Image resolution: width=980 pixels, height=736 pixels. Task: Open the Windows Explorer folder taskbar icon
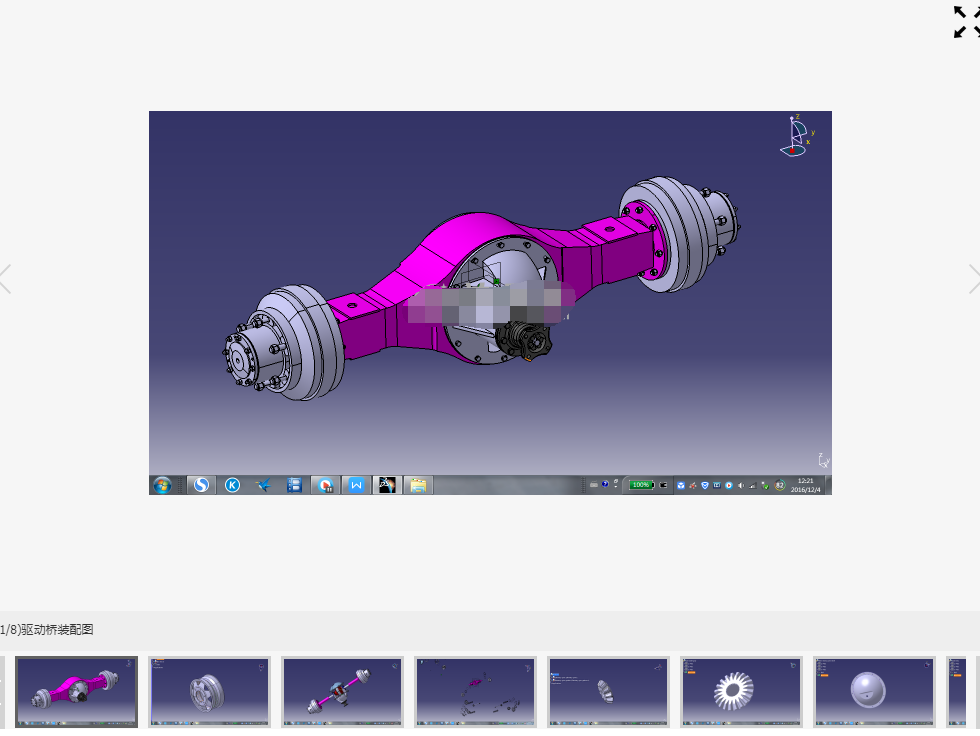coord(418,485)
